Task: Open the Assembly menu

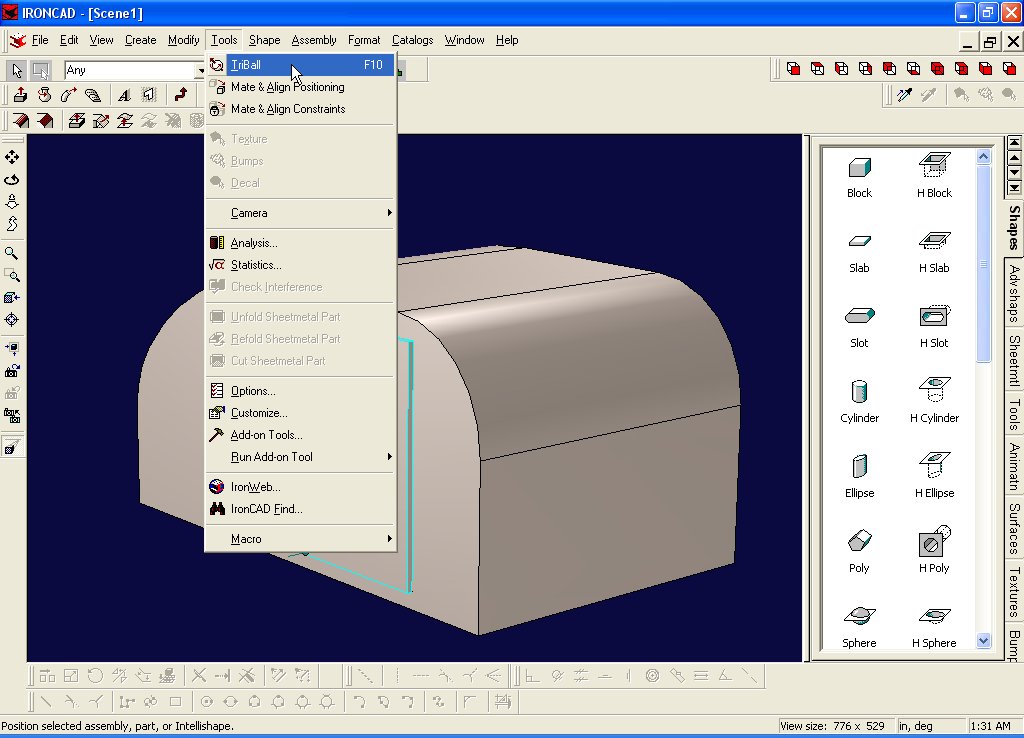Action: [x=314, y=40]
